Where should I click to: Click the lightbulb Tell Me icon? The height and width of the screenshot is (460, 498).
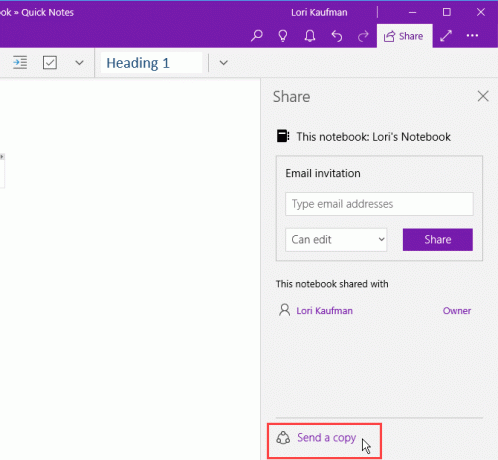tap(283, 36)
